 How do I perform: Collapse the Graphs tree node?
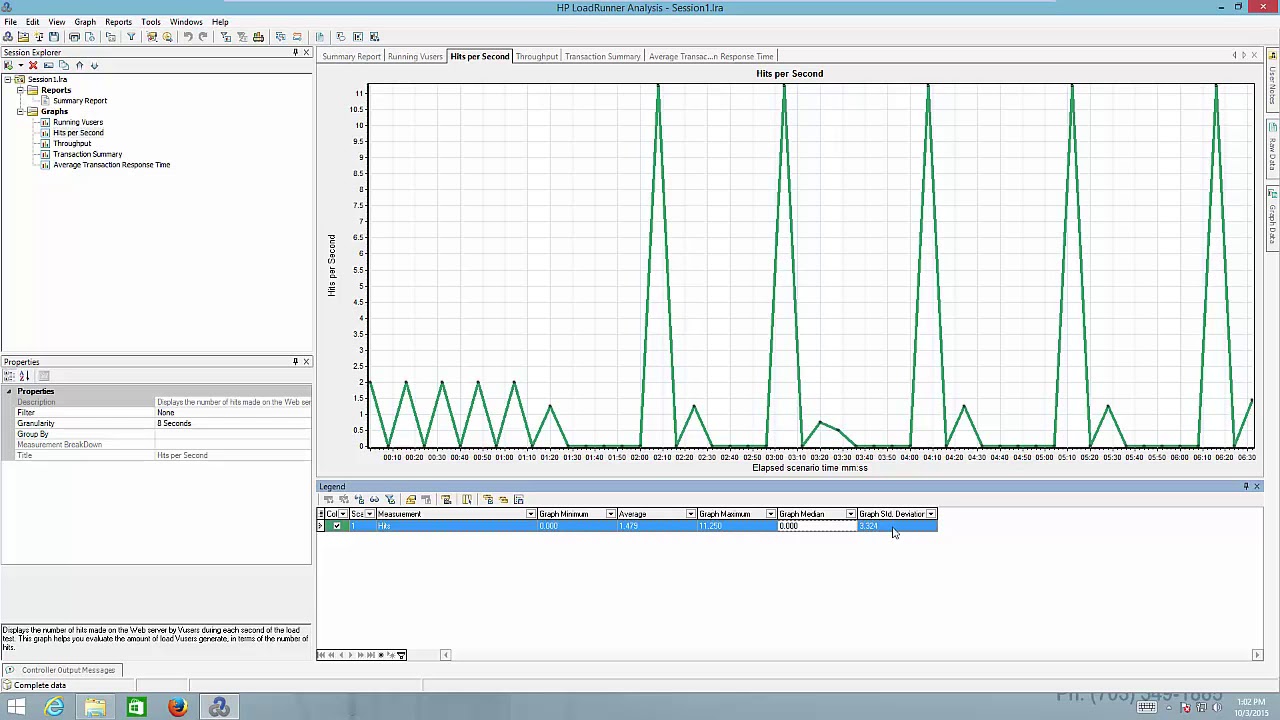tap(20, 111)
